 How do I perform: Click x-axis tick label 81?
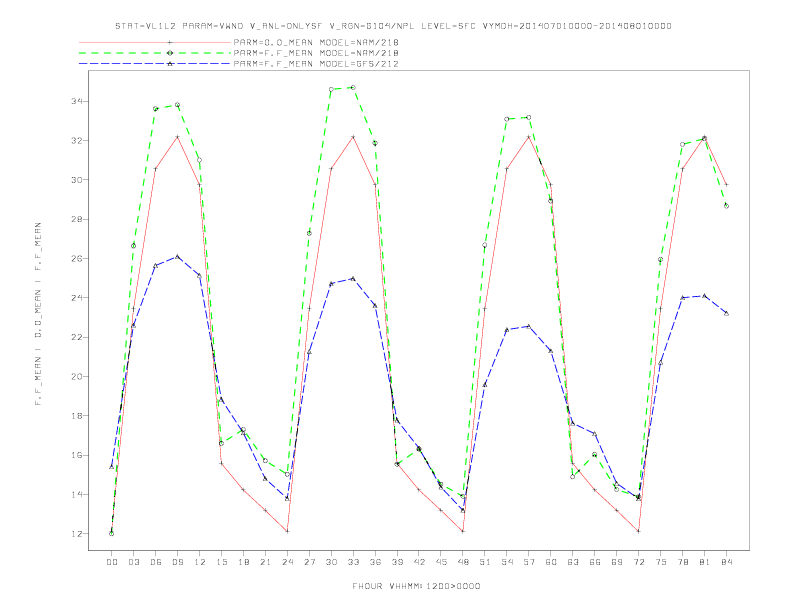[x=705, y=562]
